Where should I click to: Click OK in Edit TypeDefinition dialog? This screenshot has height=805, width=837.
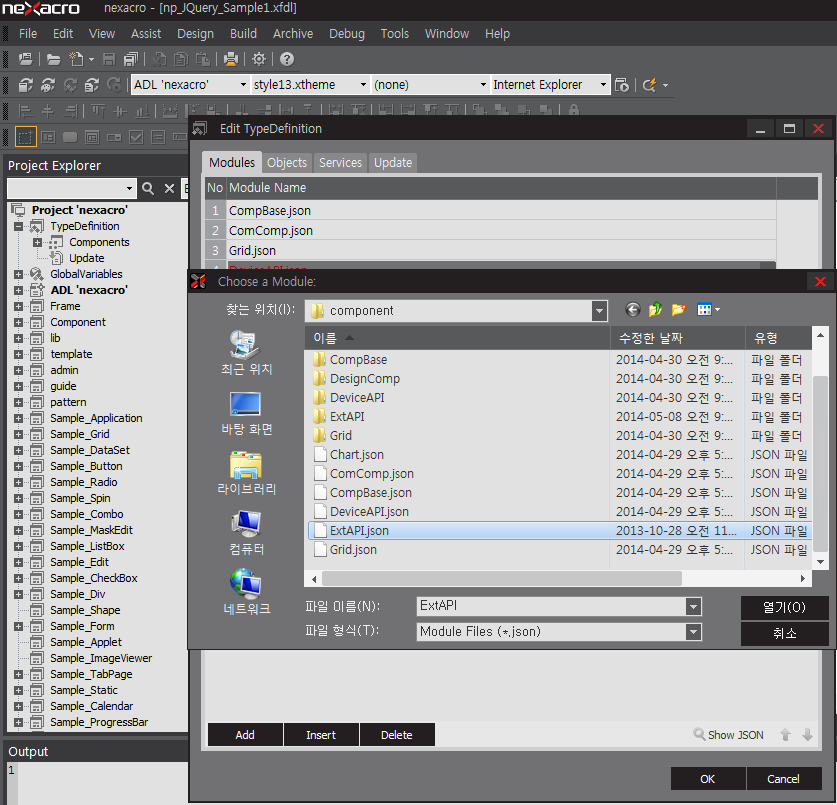coord(708,779)
